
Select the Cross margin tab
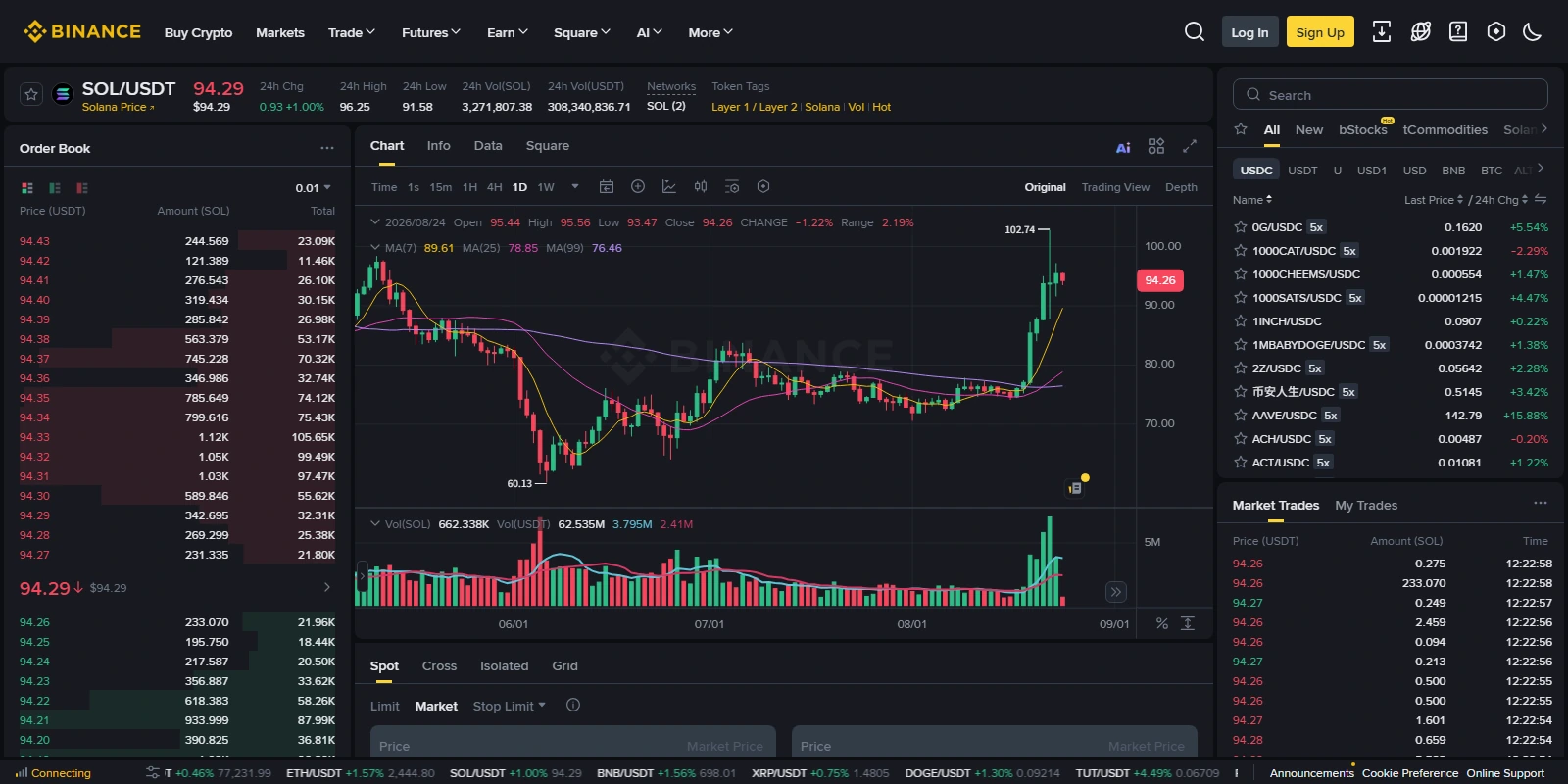pyautogui.click(x=439, y=666)
